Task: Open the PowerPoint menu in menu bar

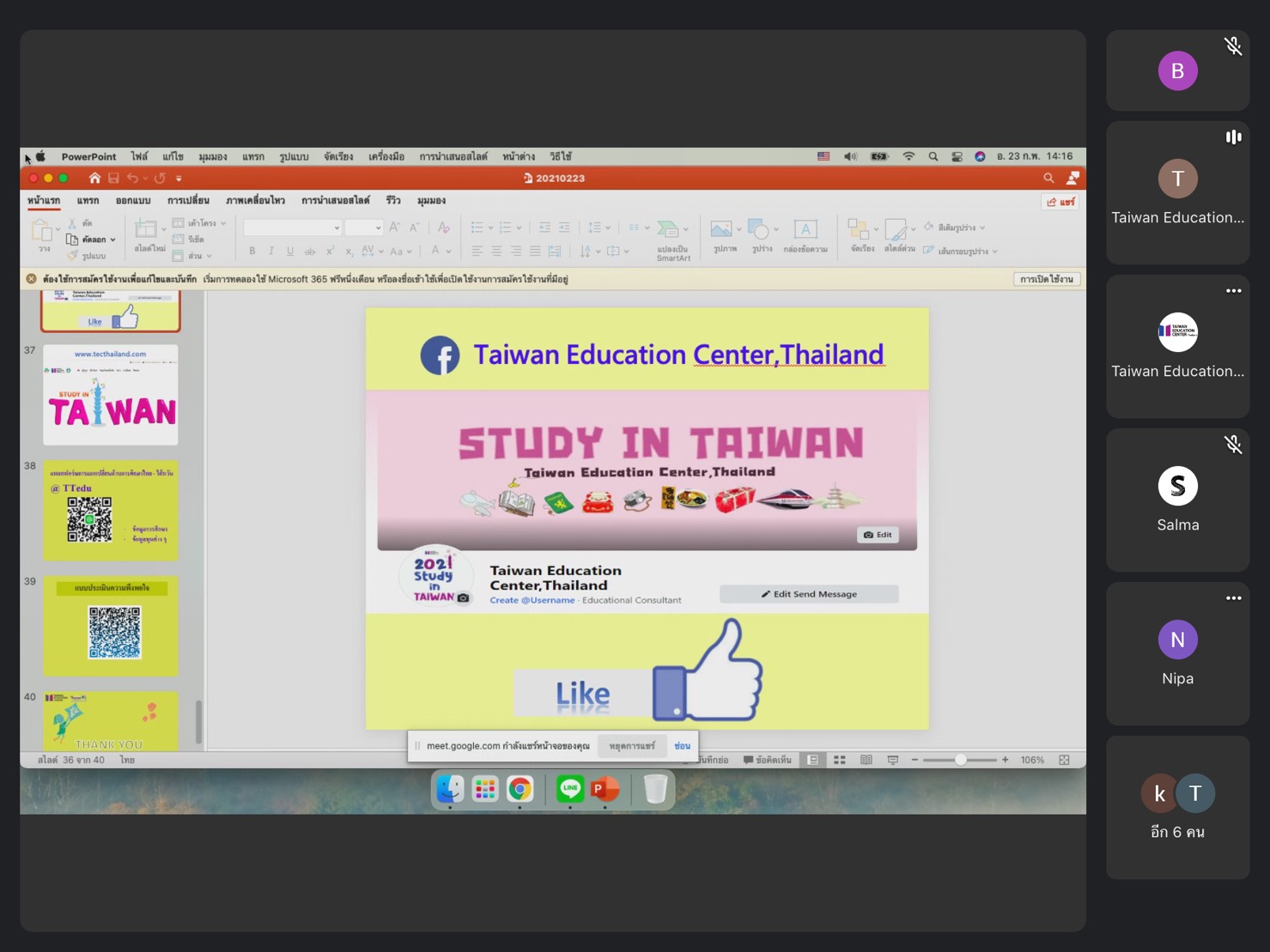Action: [x=88, y=157]
